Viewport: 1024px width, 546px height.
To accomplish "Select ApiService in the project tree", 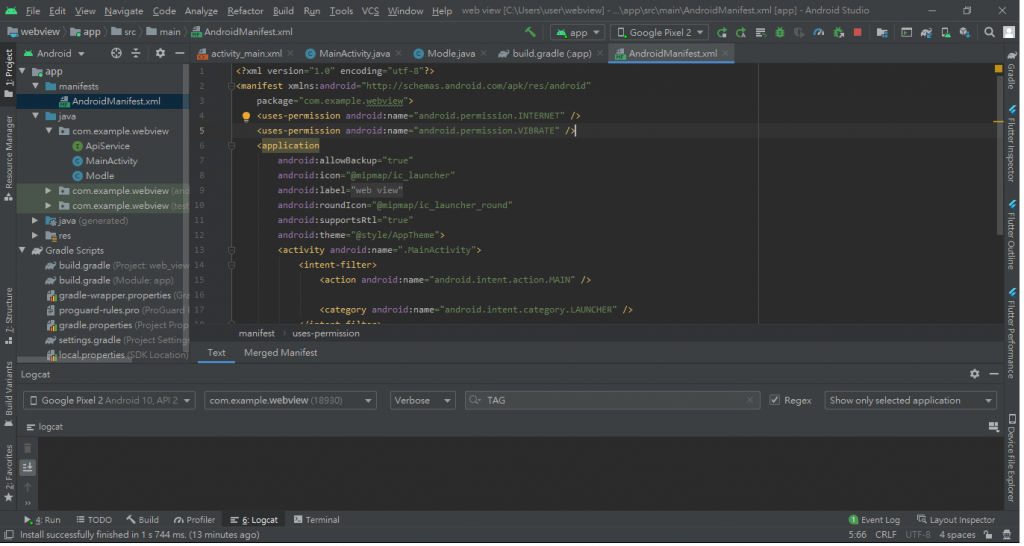I will pos(108,147).
